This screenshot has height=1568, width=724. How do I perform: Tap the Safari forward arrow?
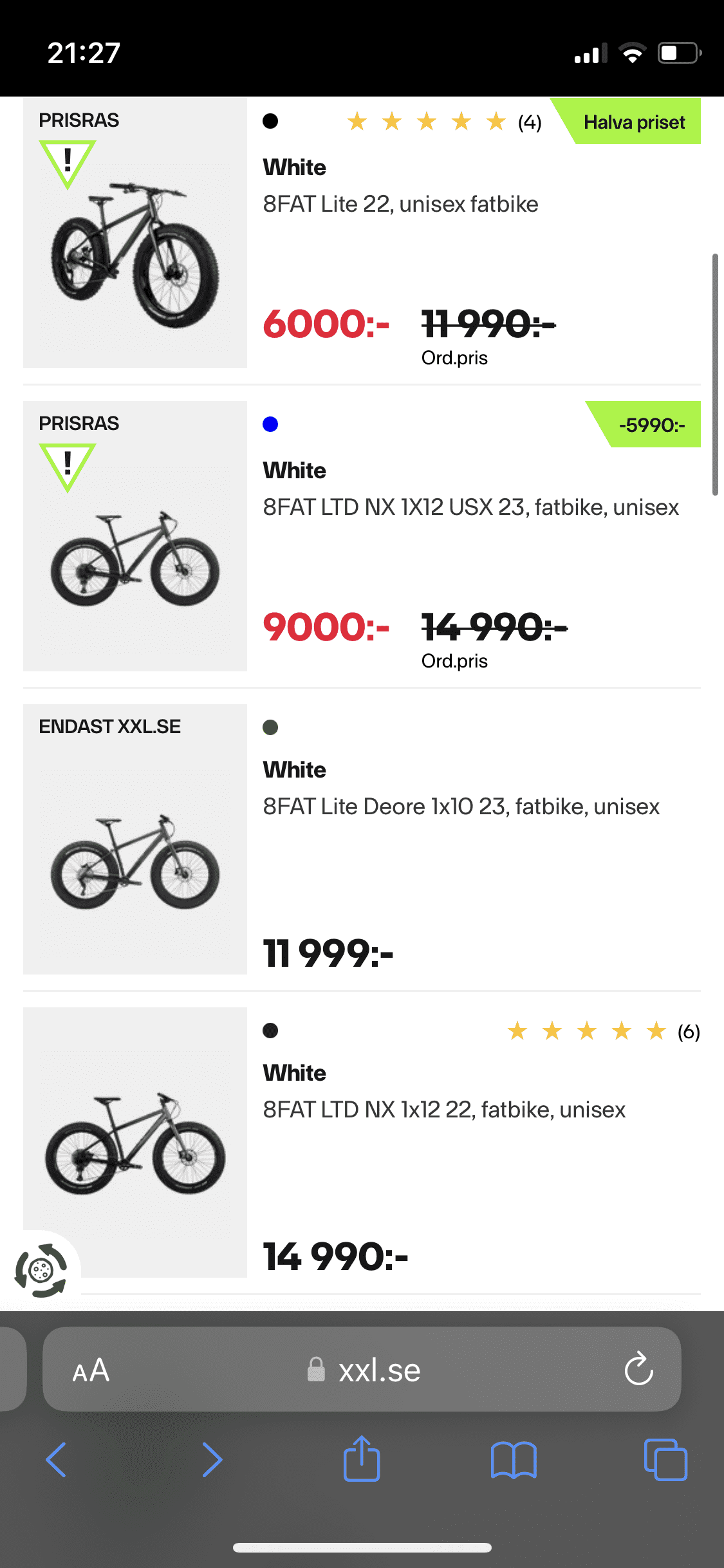click(x=212, y=1459)
